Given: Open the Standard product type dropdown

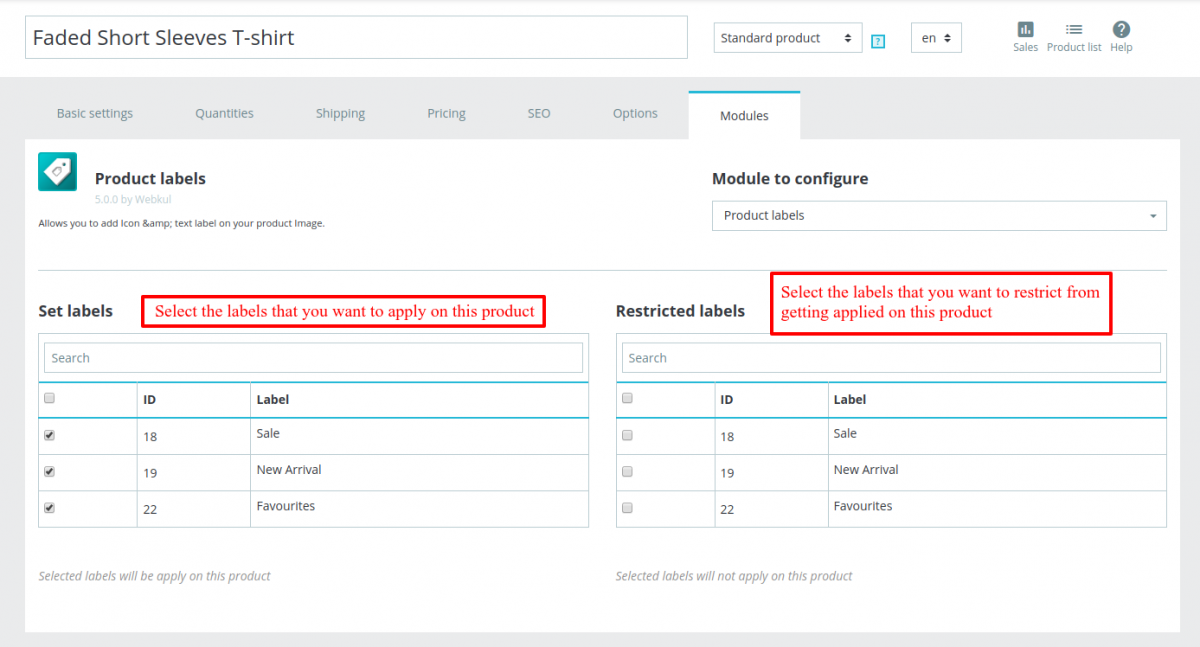Looking at the screenshot, I should pyautogui.click(x=788, y=38).
